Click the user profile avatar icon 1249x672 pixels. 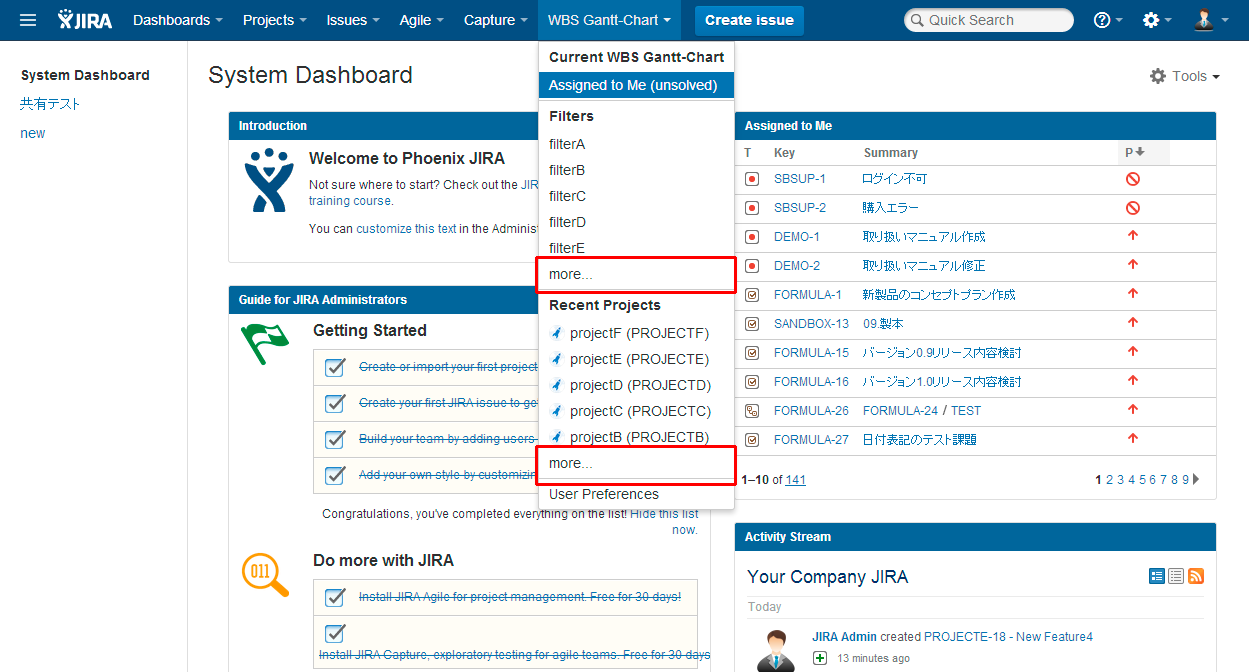1204,20
